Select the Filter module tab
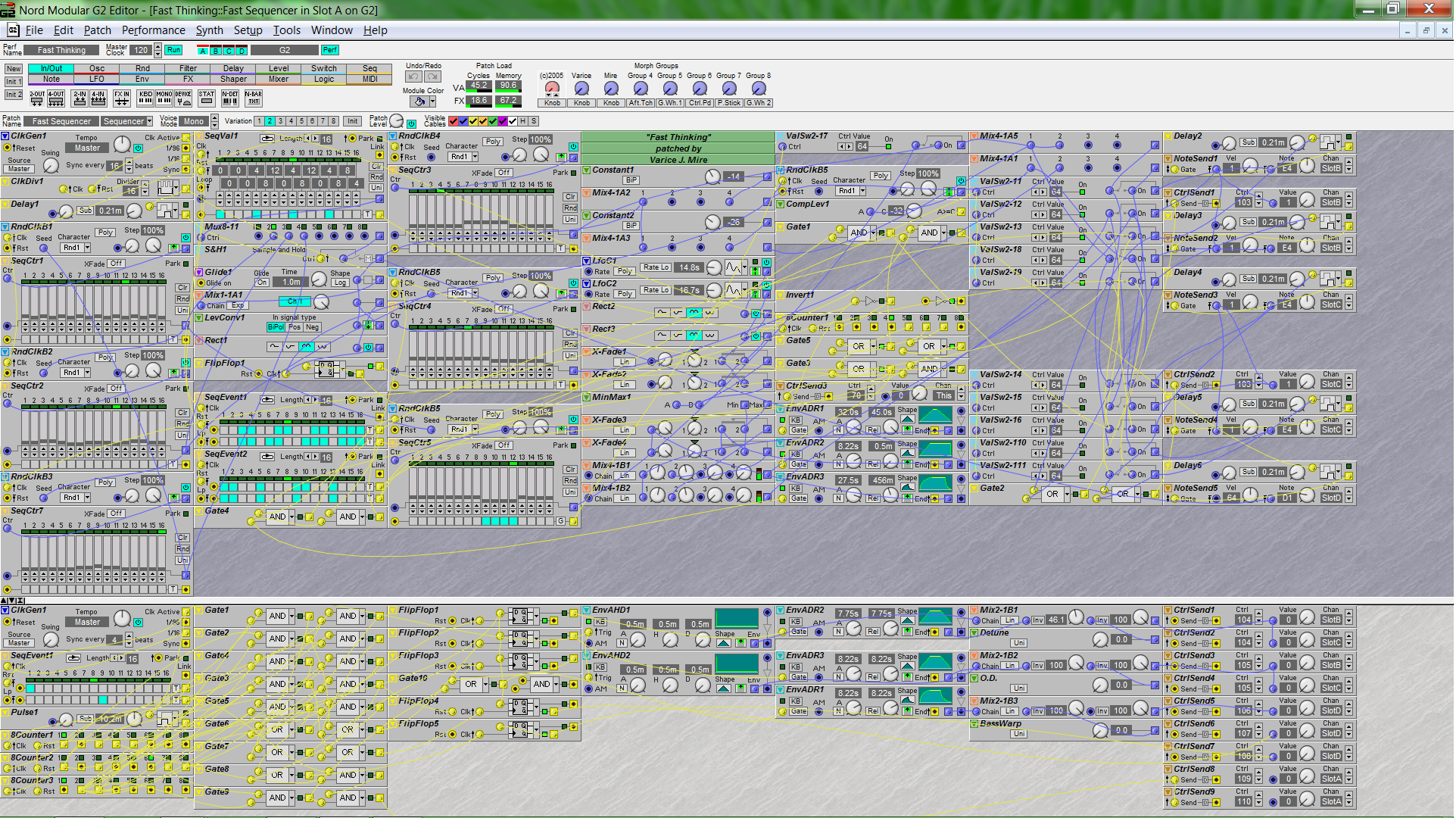The image size is (1456, 818). click(188, 68)
